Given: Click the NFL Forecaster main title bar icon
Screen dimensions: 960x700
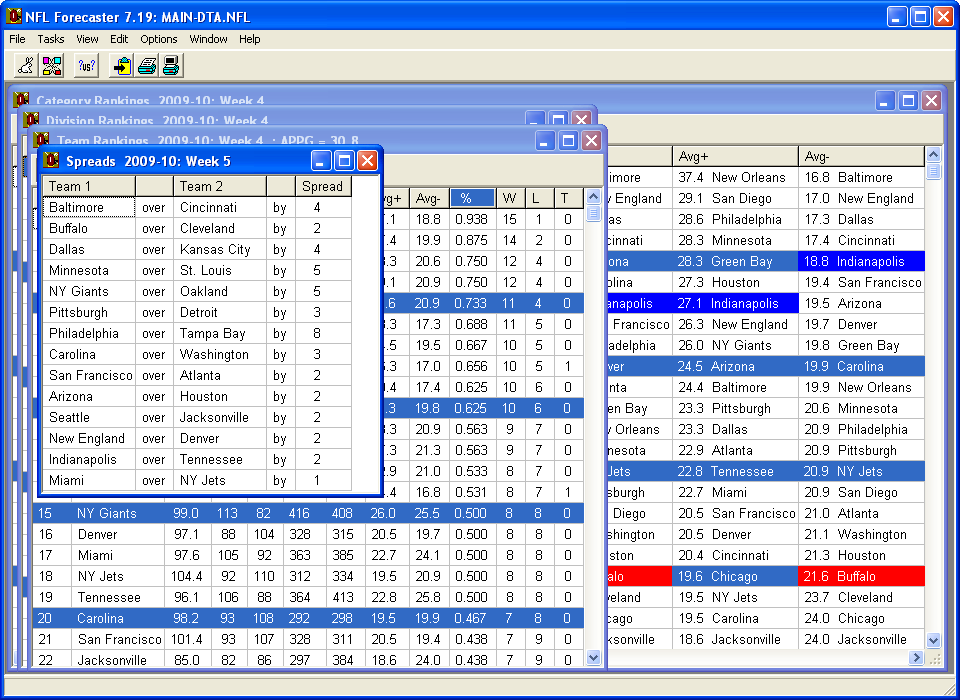Looking at the screenshot, I should tap(13, 16).
